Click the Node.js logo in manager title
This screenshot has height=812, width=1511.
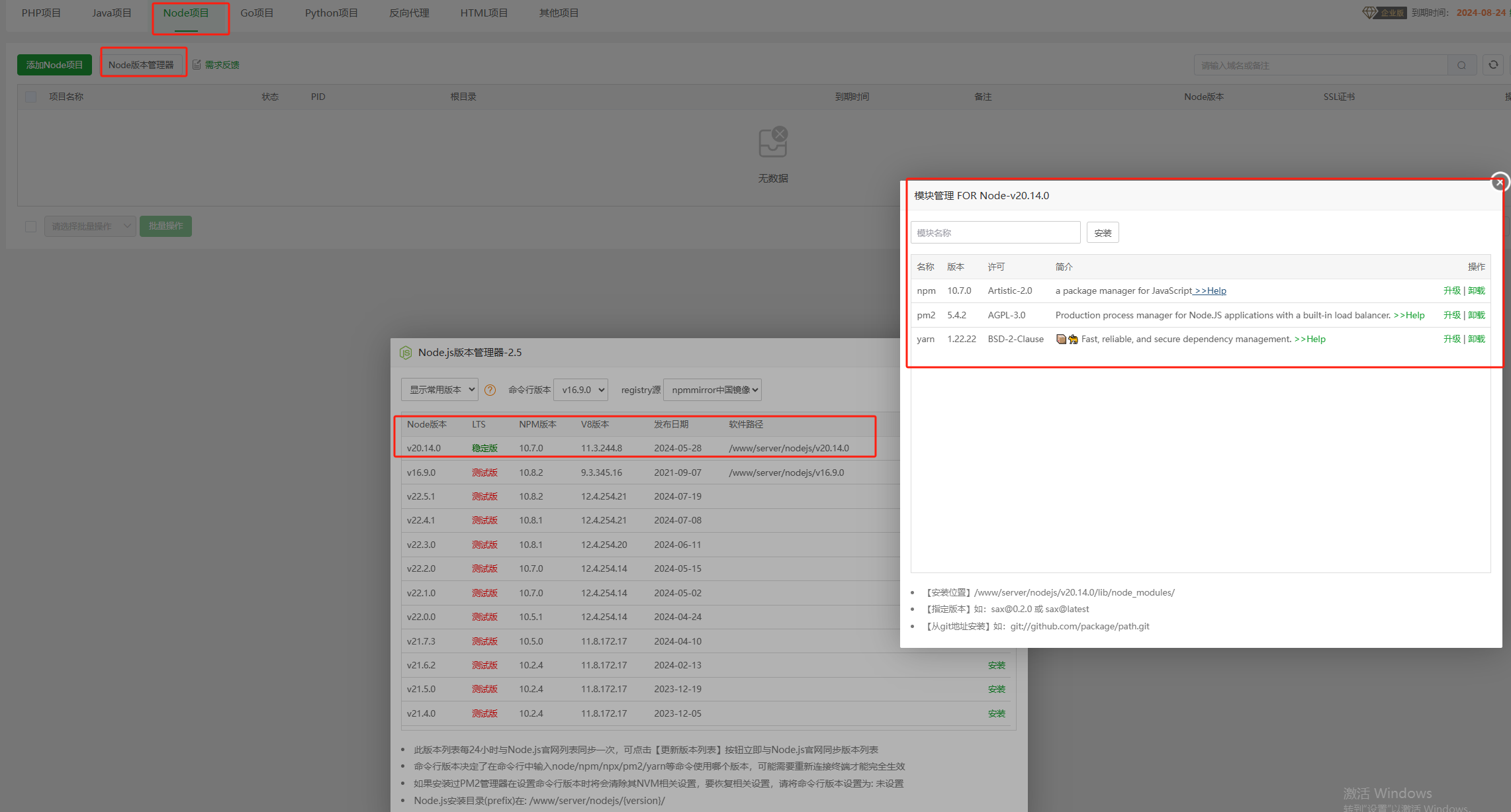coord(406,353)
